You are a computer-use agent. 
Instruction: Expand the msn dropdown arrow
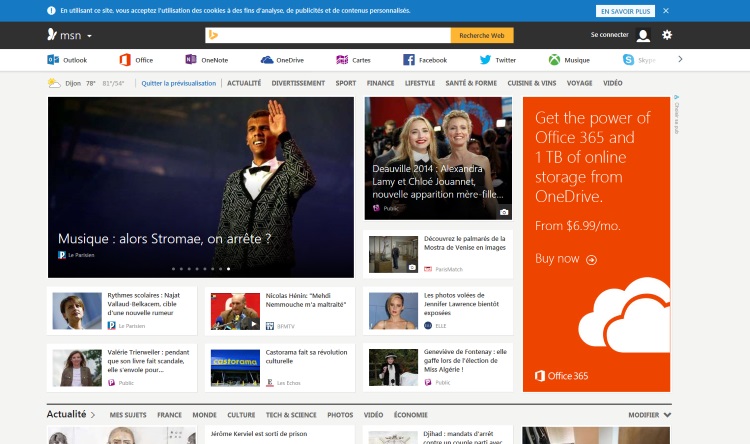(89, 36)
